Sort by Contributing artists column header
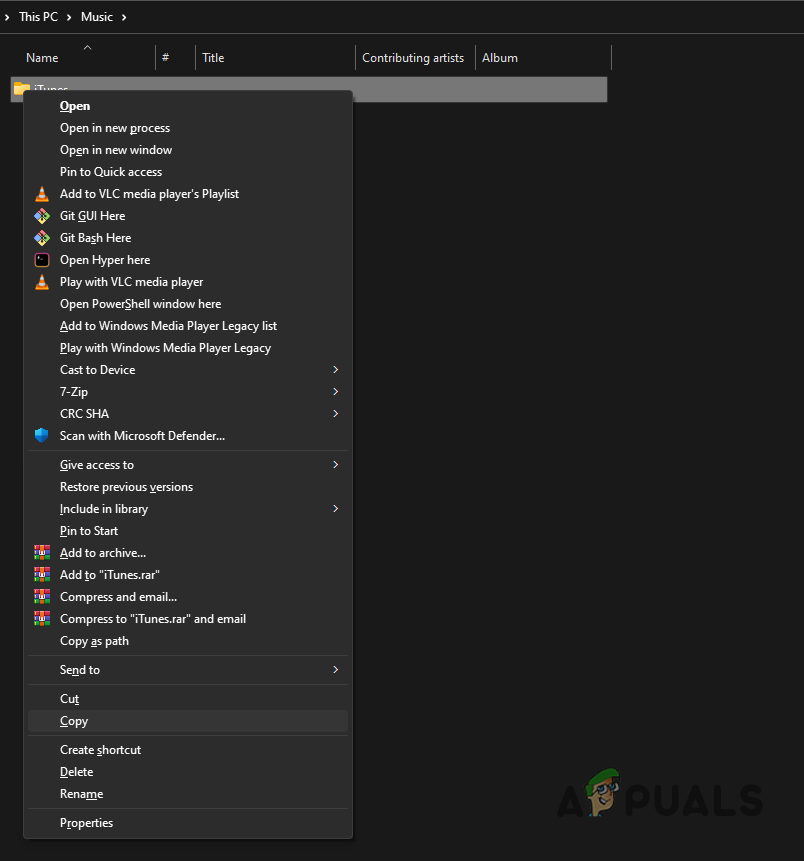 pos(415,58)
